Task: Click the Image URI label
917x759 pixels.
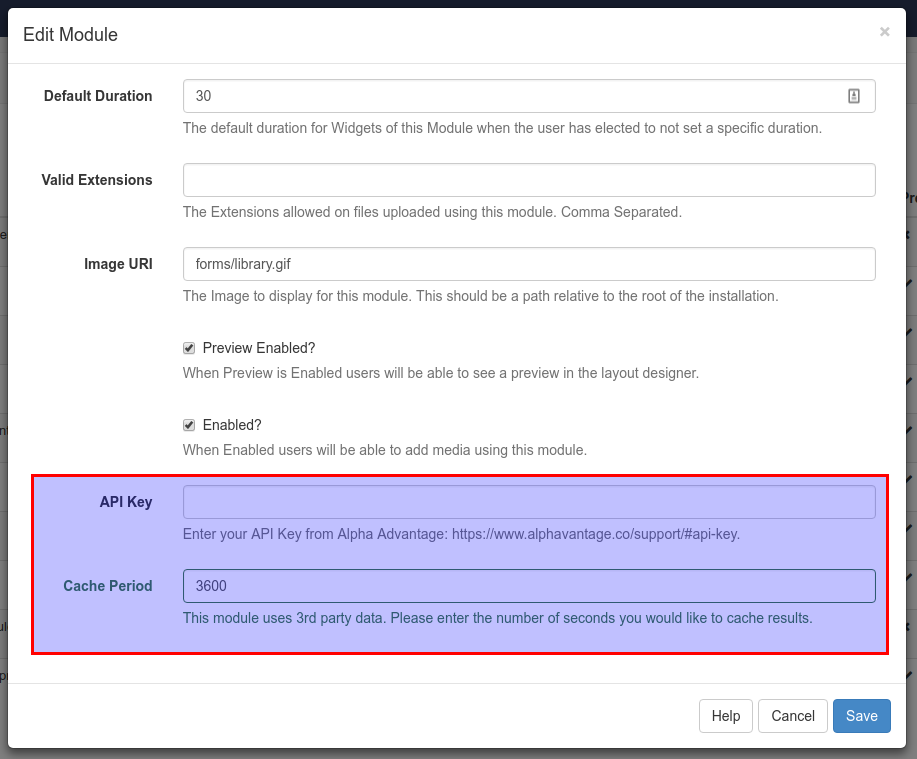Action: pos(118,264)
